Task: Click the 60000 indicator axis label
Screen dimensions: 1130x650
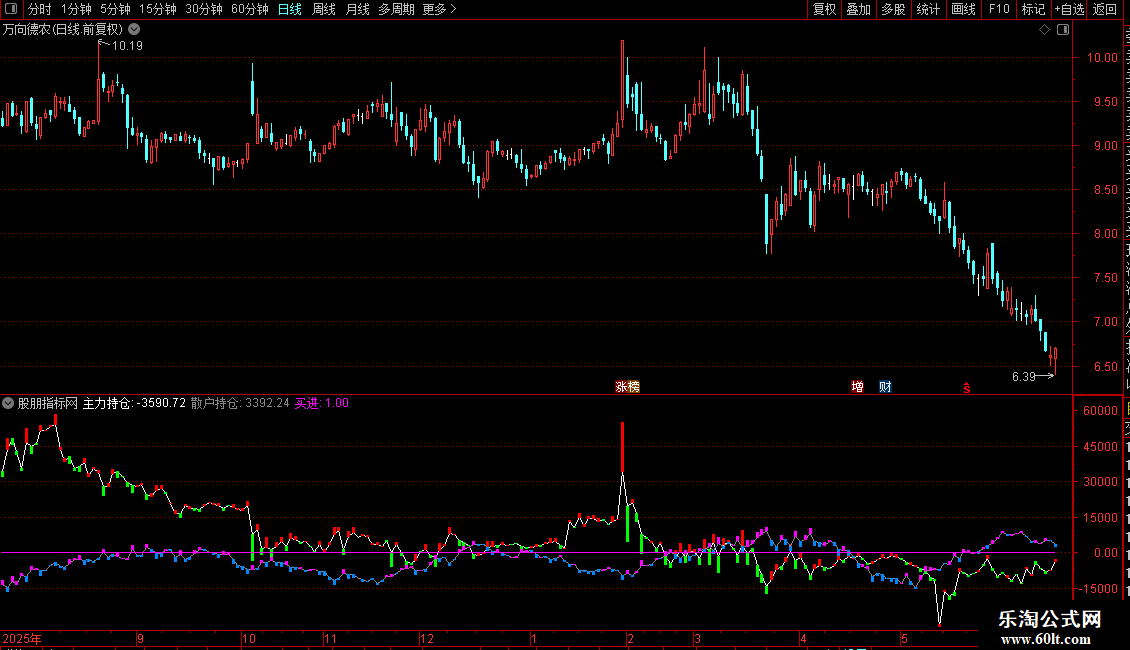Action: [x=1100, y=411]
